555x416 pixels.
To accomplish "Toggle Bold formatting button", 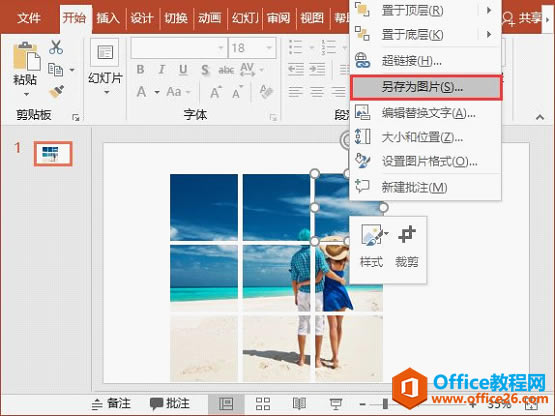I will coord(140,69).
